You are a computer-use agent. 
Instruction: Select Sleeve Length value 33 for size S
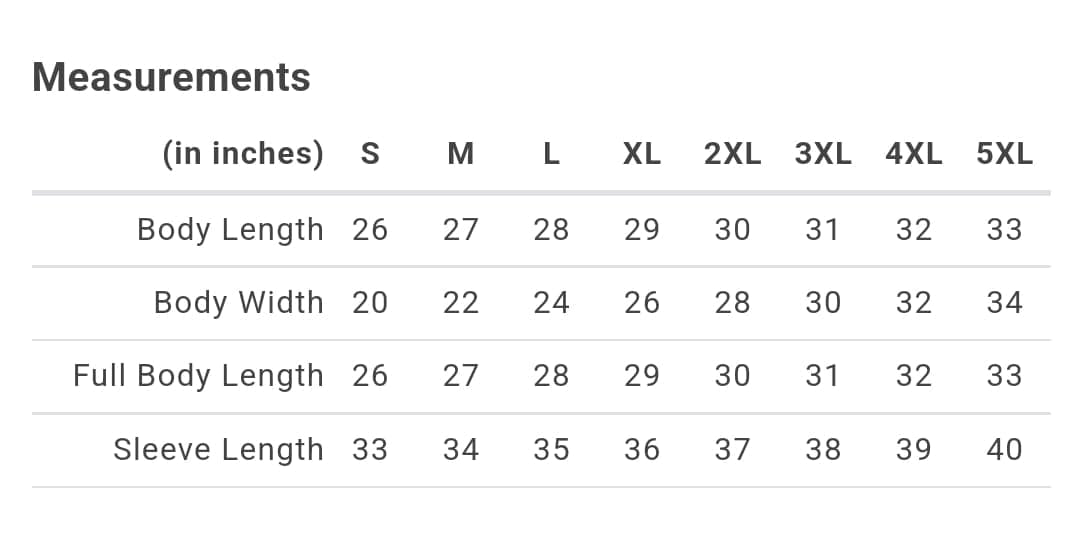pos(370,450)
